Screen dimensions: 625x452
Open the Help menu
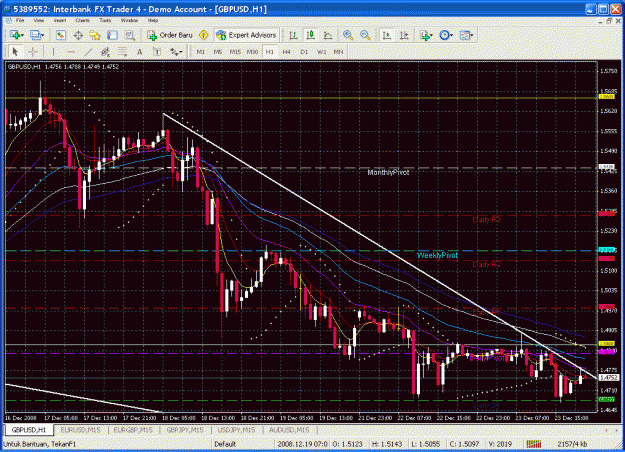(153, 20)
